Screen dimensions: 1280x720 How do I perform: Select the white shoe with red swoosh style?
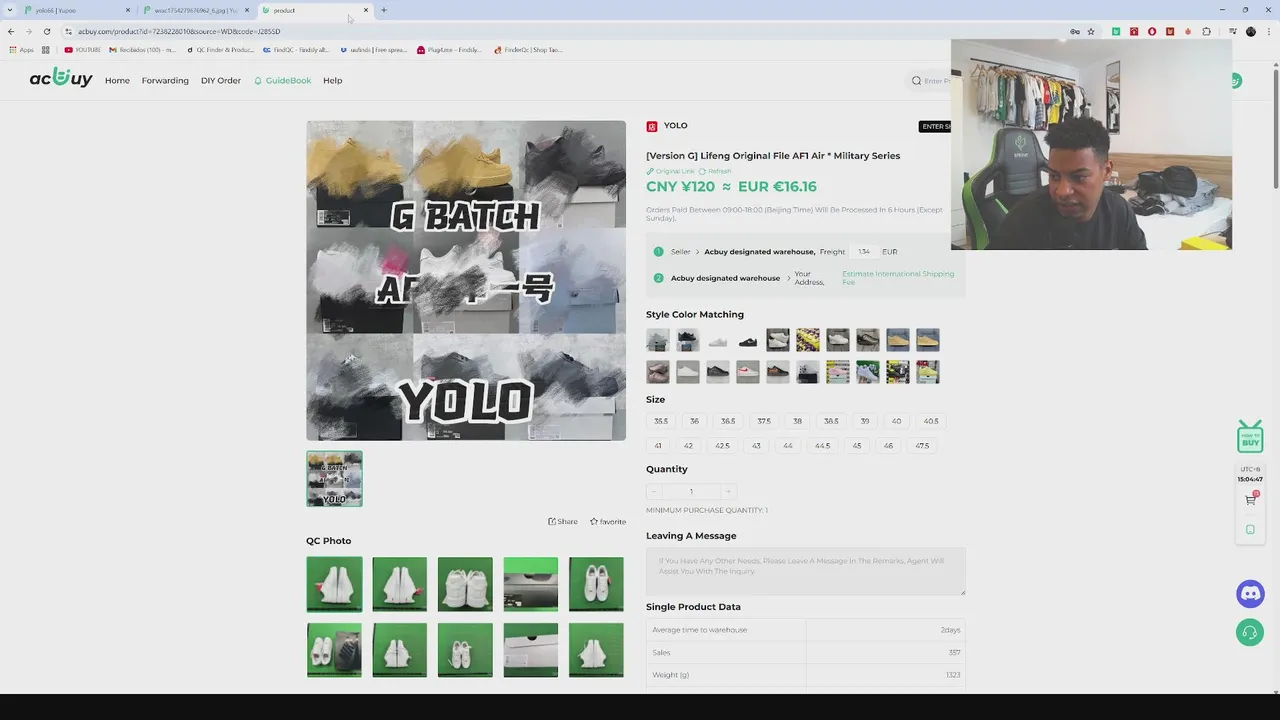click(748, 372)
